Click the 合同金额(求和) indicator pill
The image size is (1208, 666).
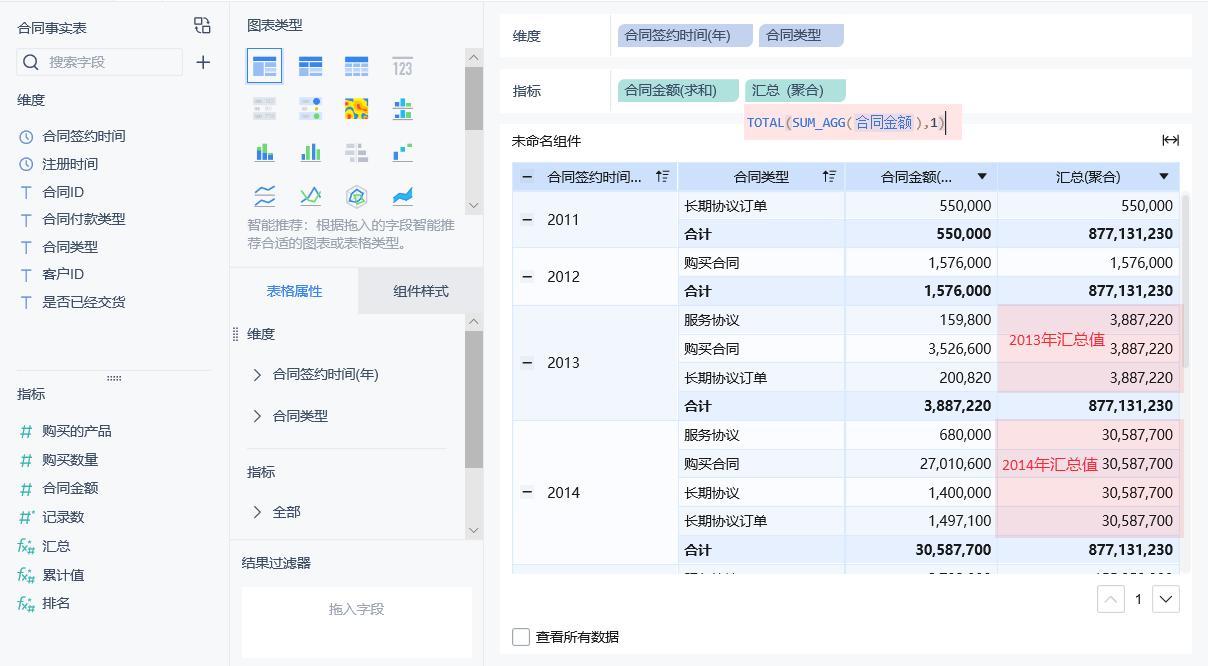678,91
